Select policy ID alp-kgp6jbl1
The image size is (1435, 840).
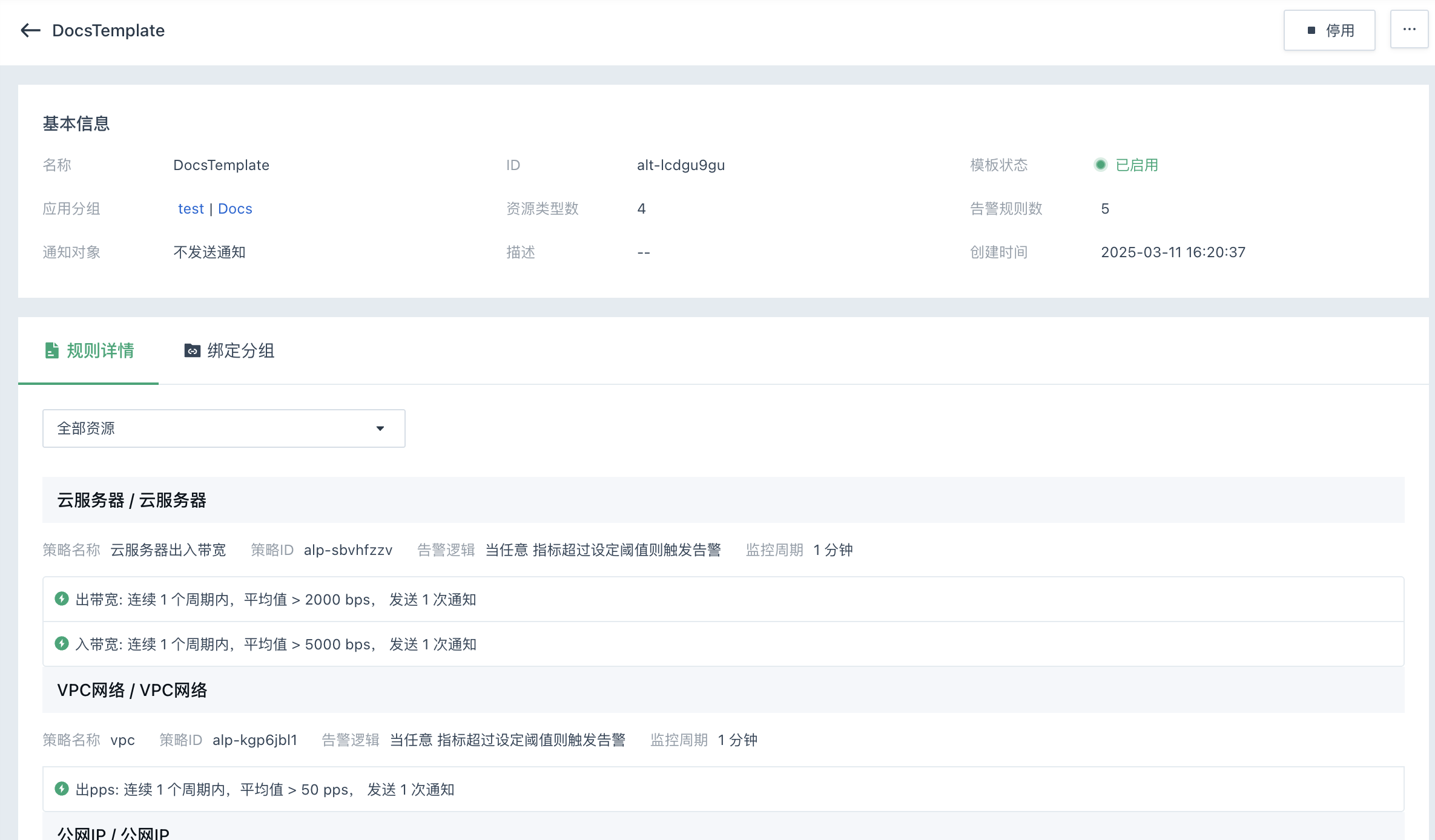point(254,740)
